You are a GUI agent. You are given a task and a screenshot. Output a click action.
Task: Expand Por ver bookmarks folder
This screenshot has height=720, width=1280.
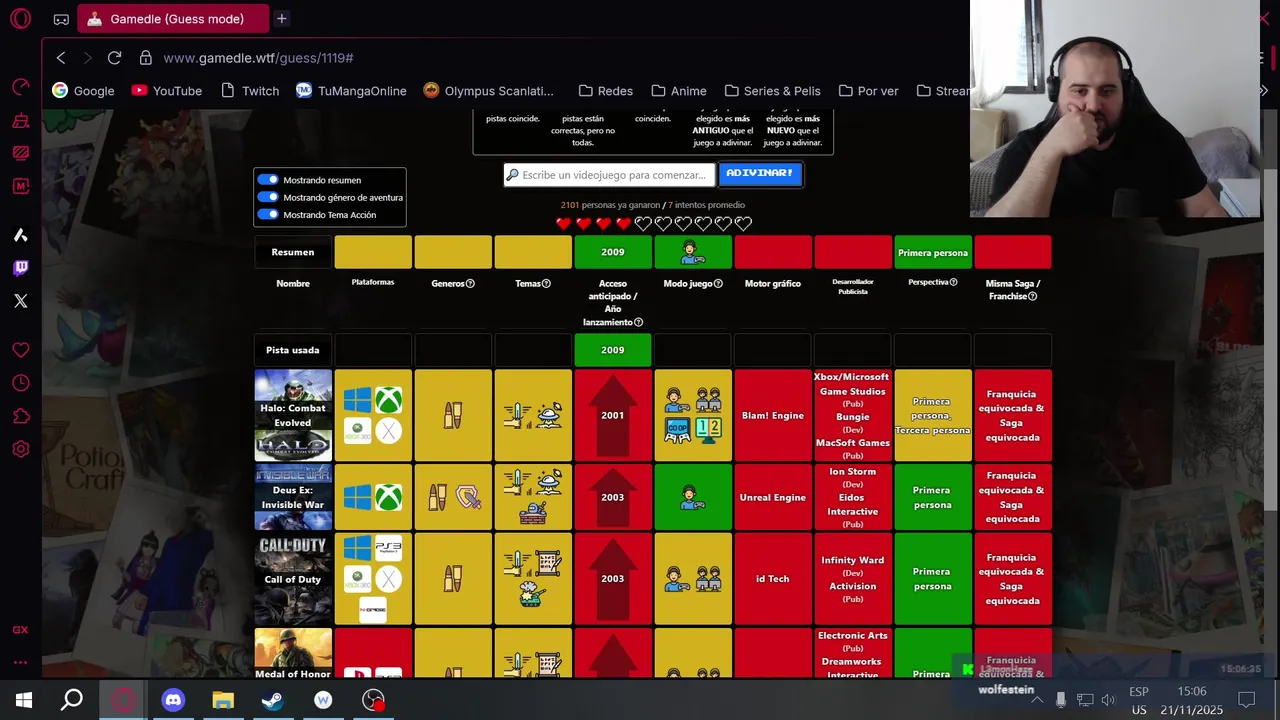[868, 91]
